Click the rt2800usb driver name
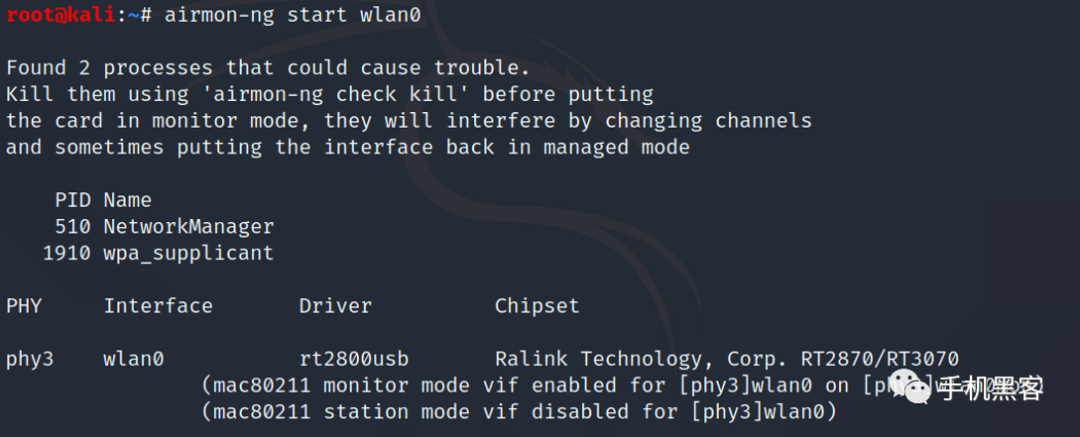The width and height of the screenshot is (1080, 437). [x=354, y=359]
